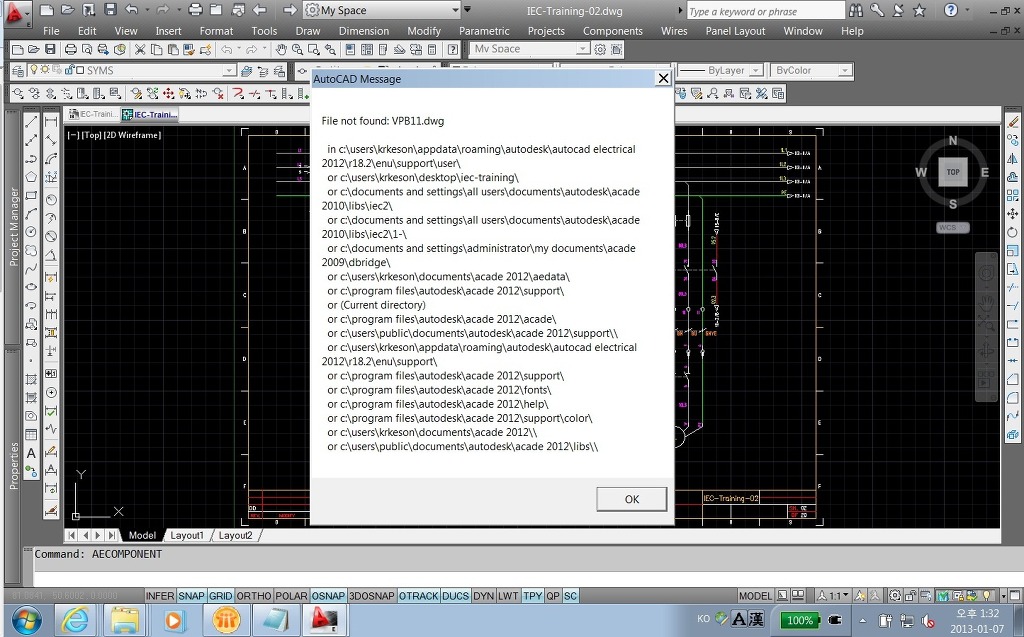Image resolution: width=1024 pixels, height=637 pixels.
Task: Open the Components menu
Action: (612, 31)
